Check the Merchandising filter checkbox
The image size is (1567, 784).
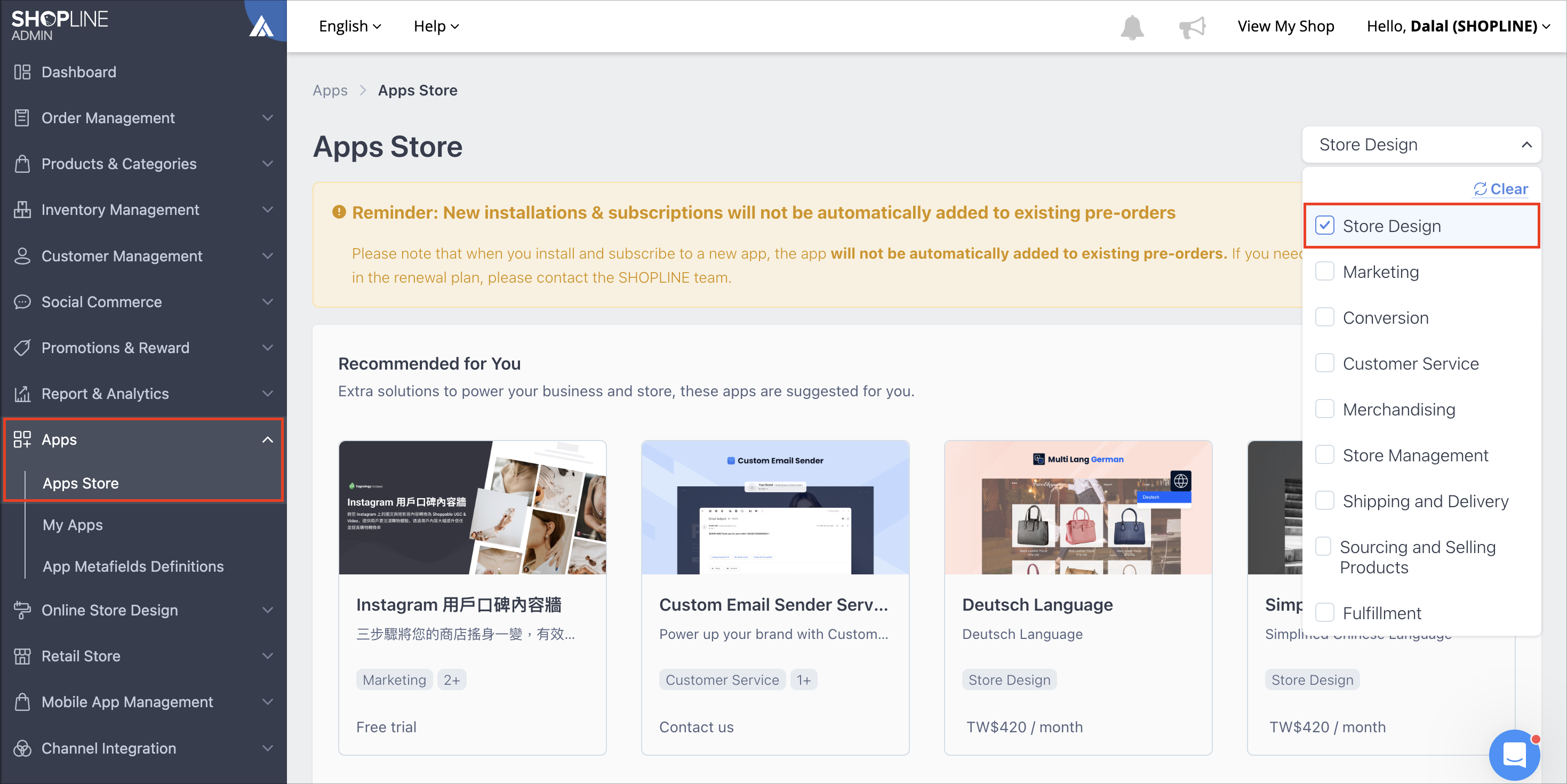pos(1324,410)
